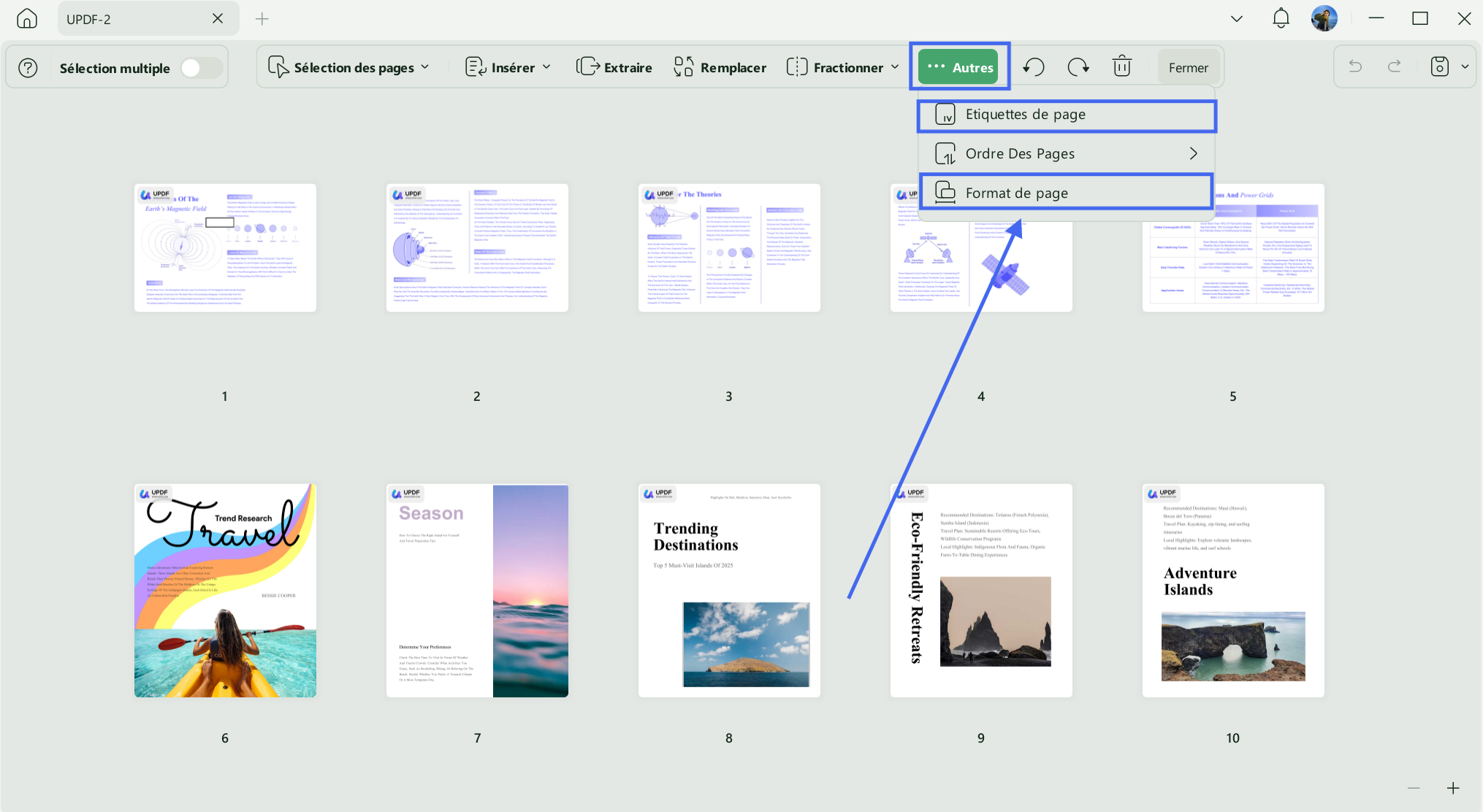
Task: Select Format de page menu item
Action: click(x=1067, y=194)
